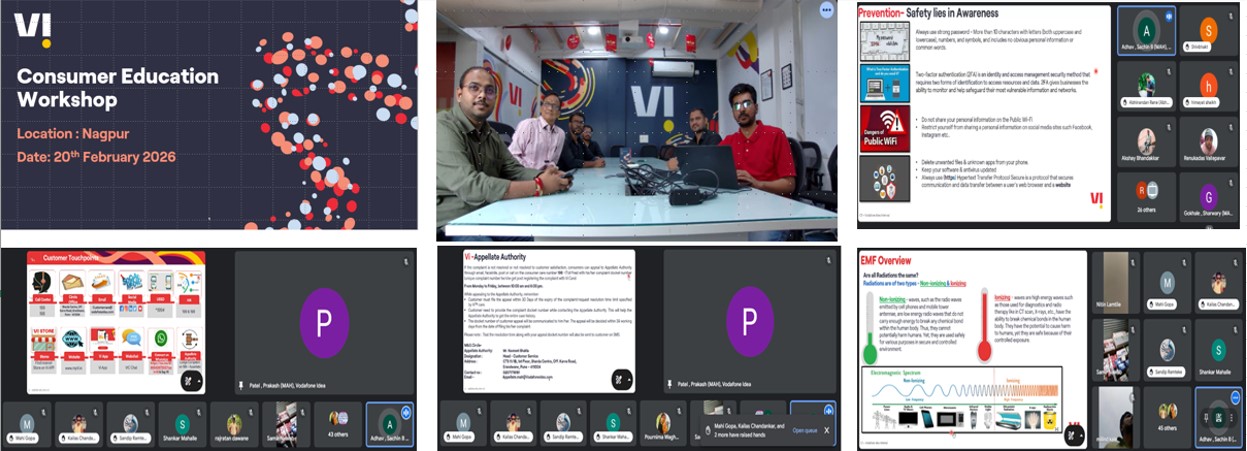Click the Open queue link
1247x451 pixels.
804,430
